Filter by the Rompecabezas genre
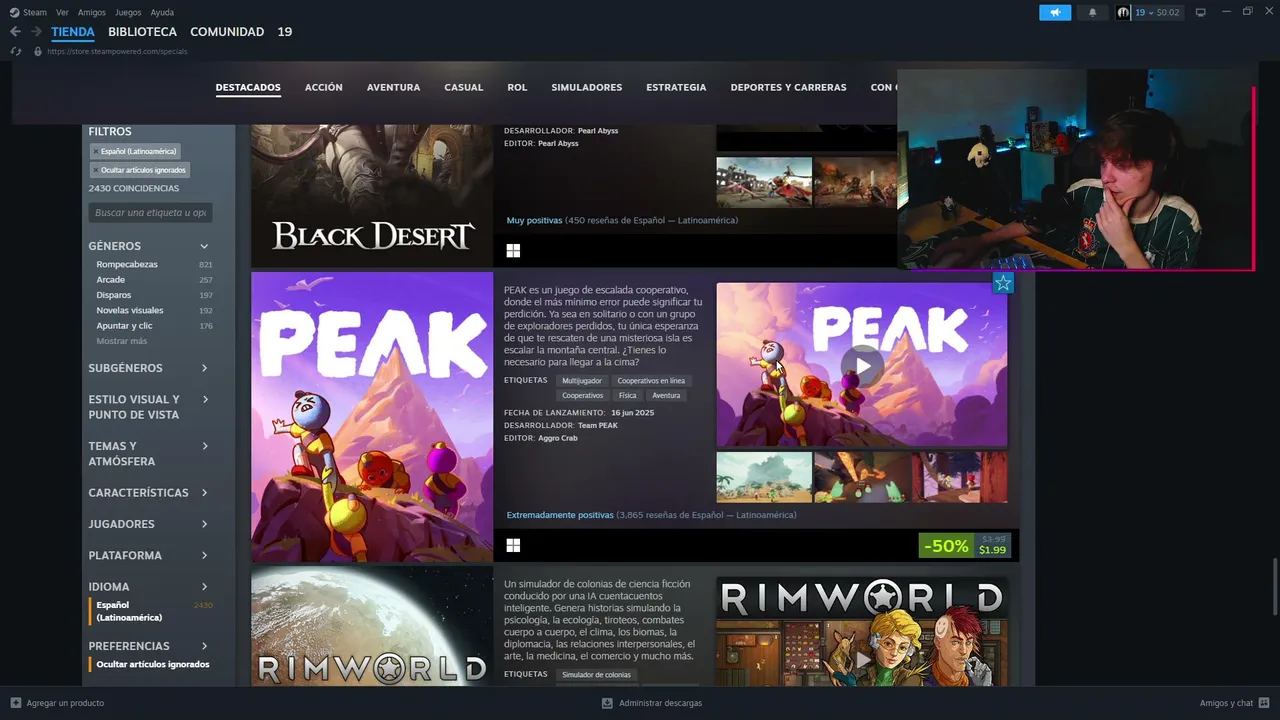 tap(127, 264)
